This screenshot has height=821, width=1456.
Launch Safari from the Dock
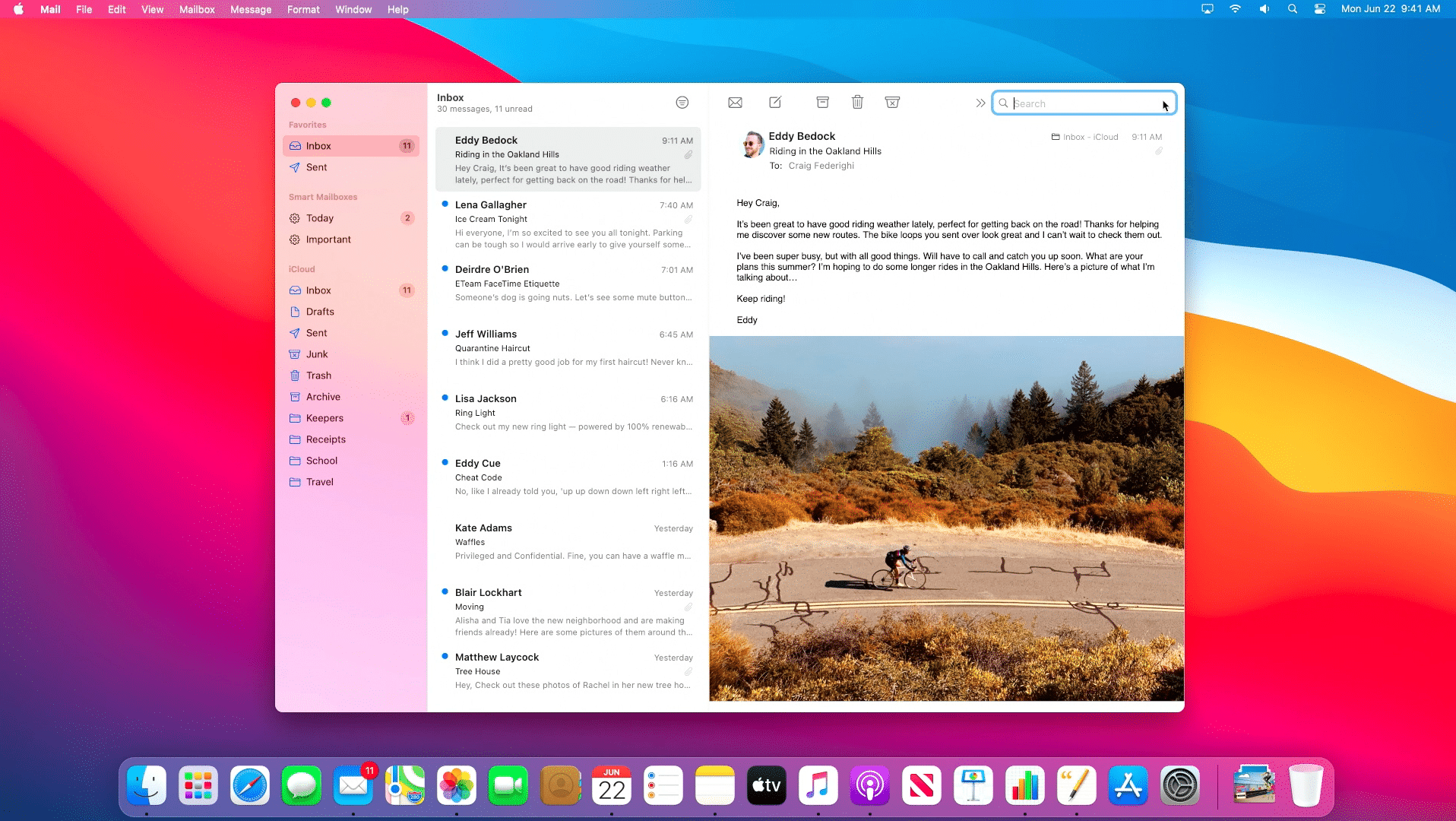[250, 785]
